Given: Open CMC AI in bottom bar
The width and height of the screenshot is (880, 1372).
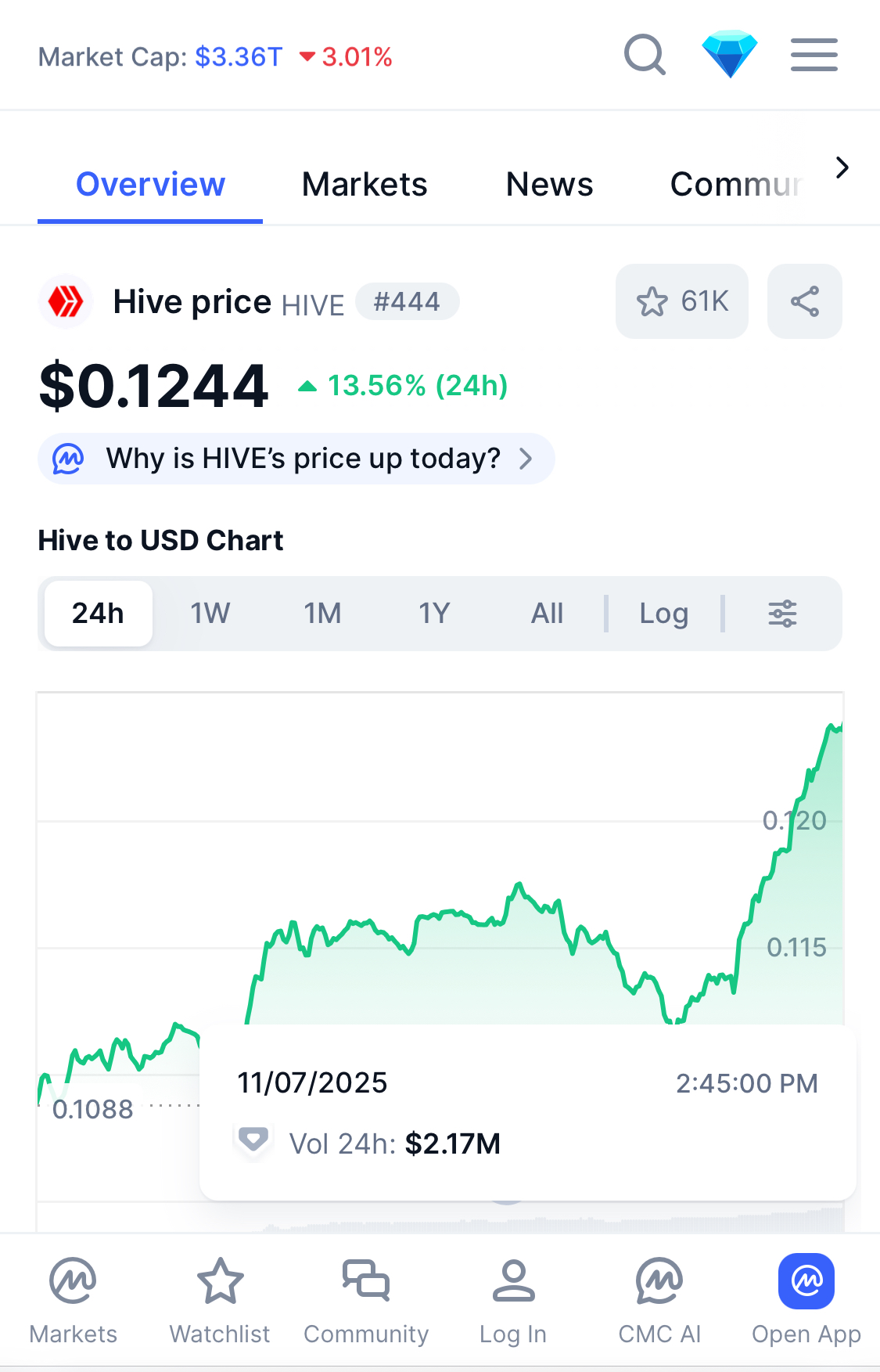Looking at the screenshot, I should pos(659,1299).
